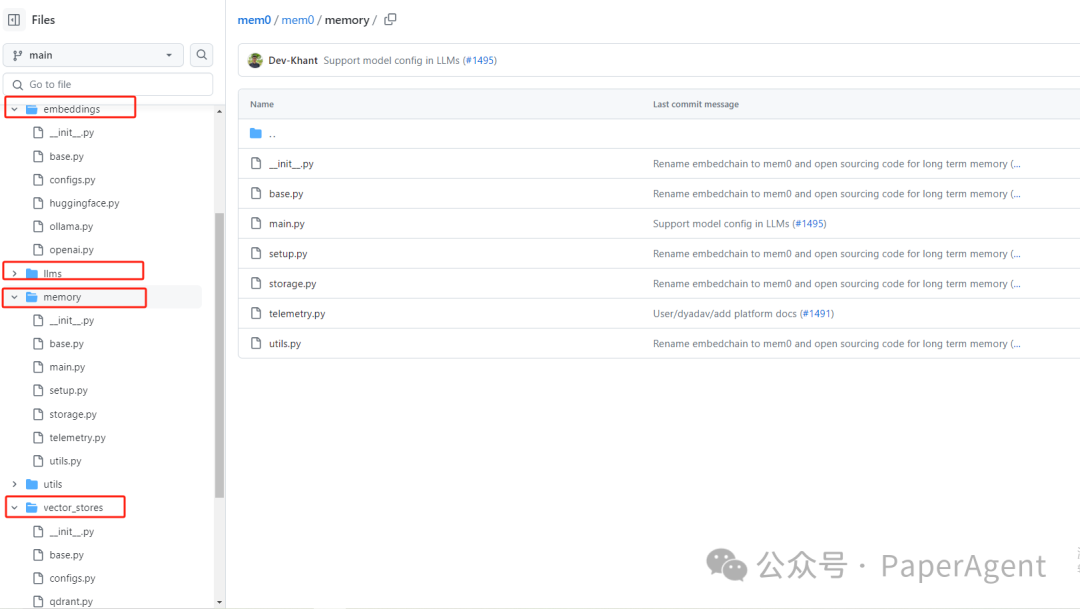Select the vector_stores folder in tree
Viewport: 1080px width, 609px height.
[73, 508]
